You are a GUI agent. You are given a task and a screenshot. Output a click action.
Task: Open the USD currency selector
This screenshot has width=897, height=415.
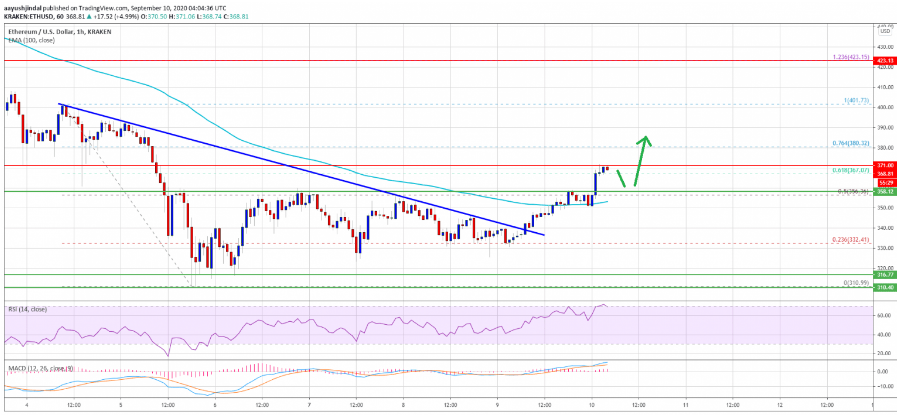click(885, 31)
